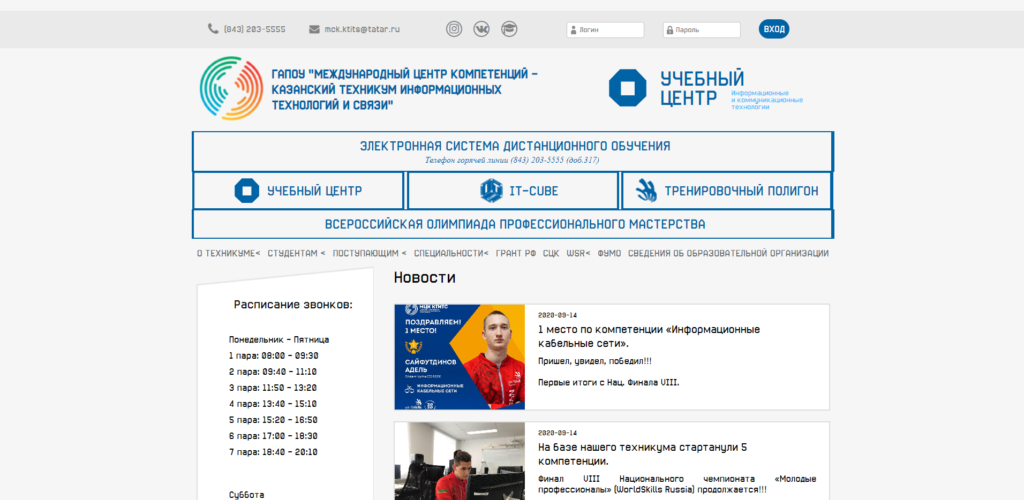Image resolution: width=1024 pixels, height=500 pixels.
Task: Expand the Поступающим menu
Action: tap(369, 253)
